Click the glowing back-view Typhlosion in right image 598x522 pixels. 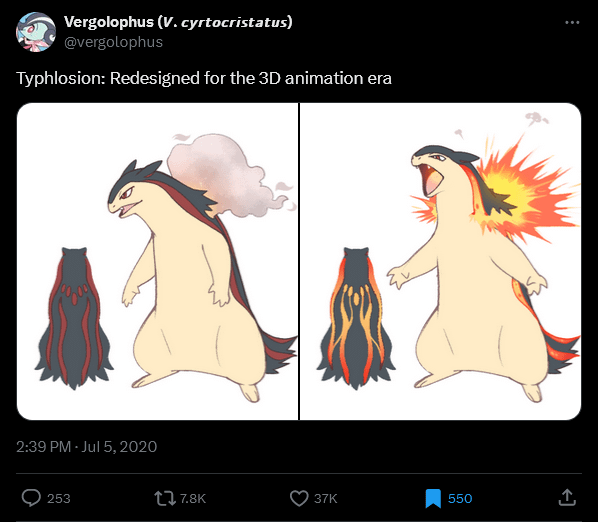point(356,318)
